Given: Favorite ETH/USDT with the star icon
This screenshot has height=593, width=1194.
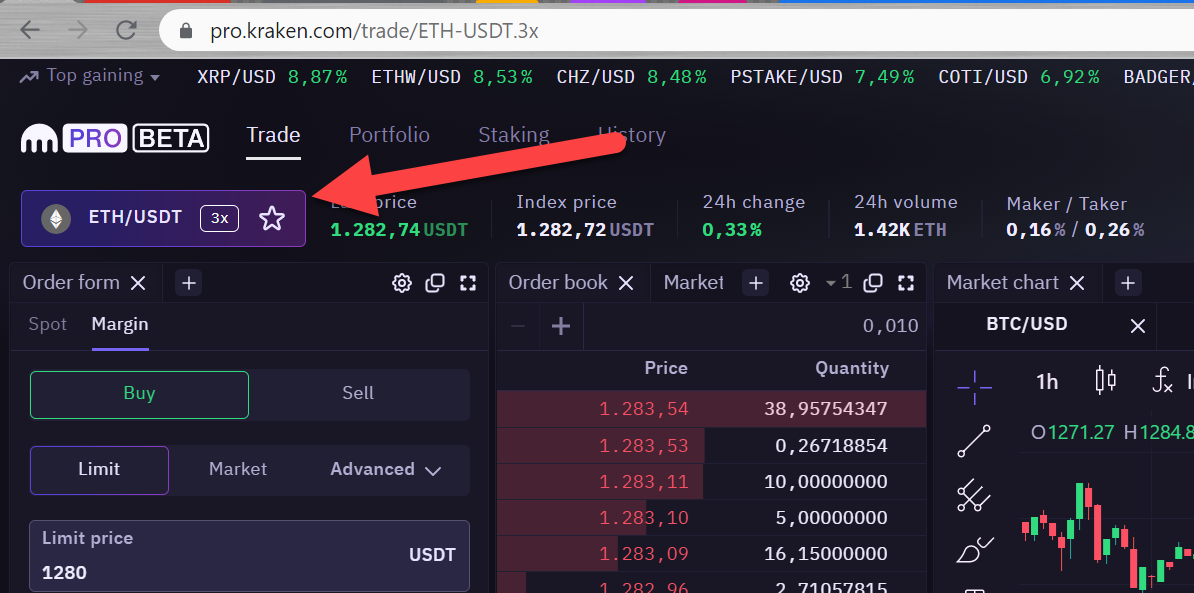Looking at the screenshot, I should (272, 218).
